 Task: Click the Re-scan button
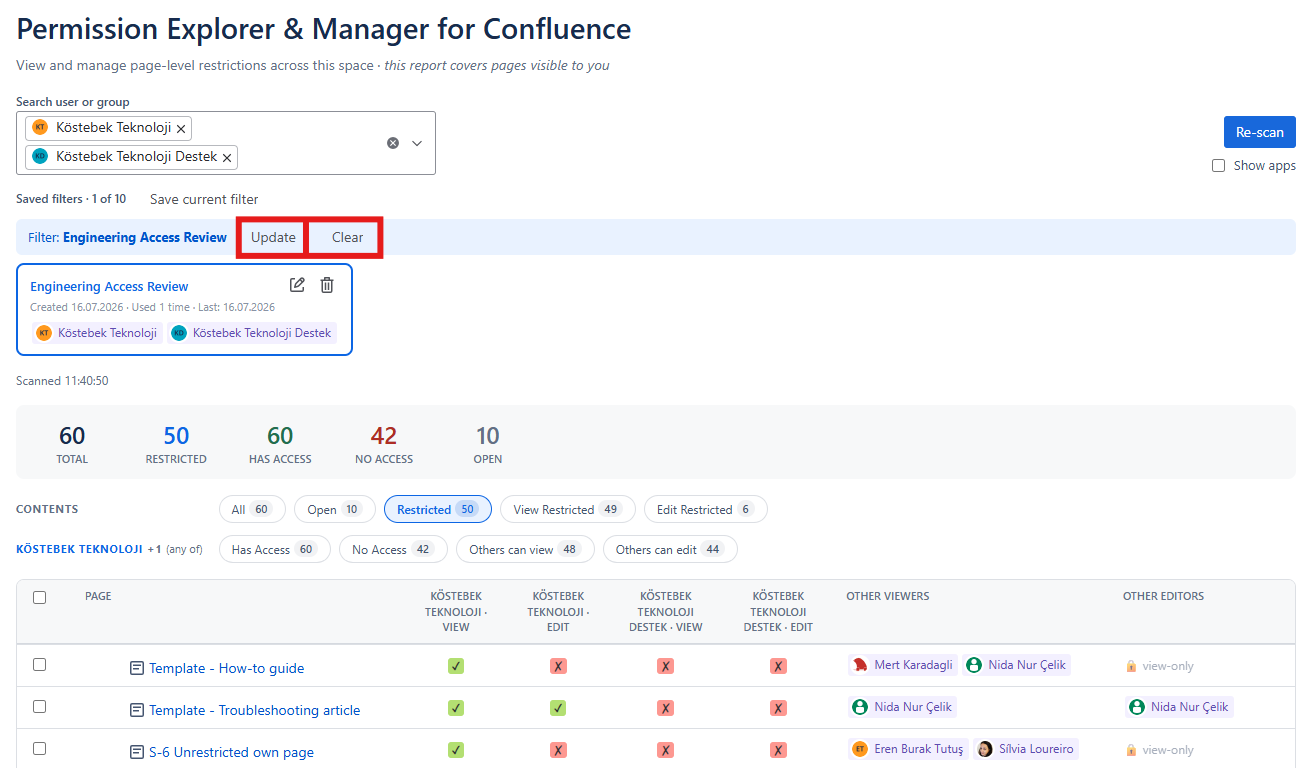[x=1259, y=132]
